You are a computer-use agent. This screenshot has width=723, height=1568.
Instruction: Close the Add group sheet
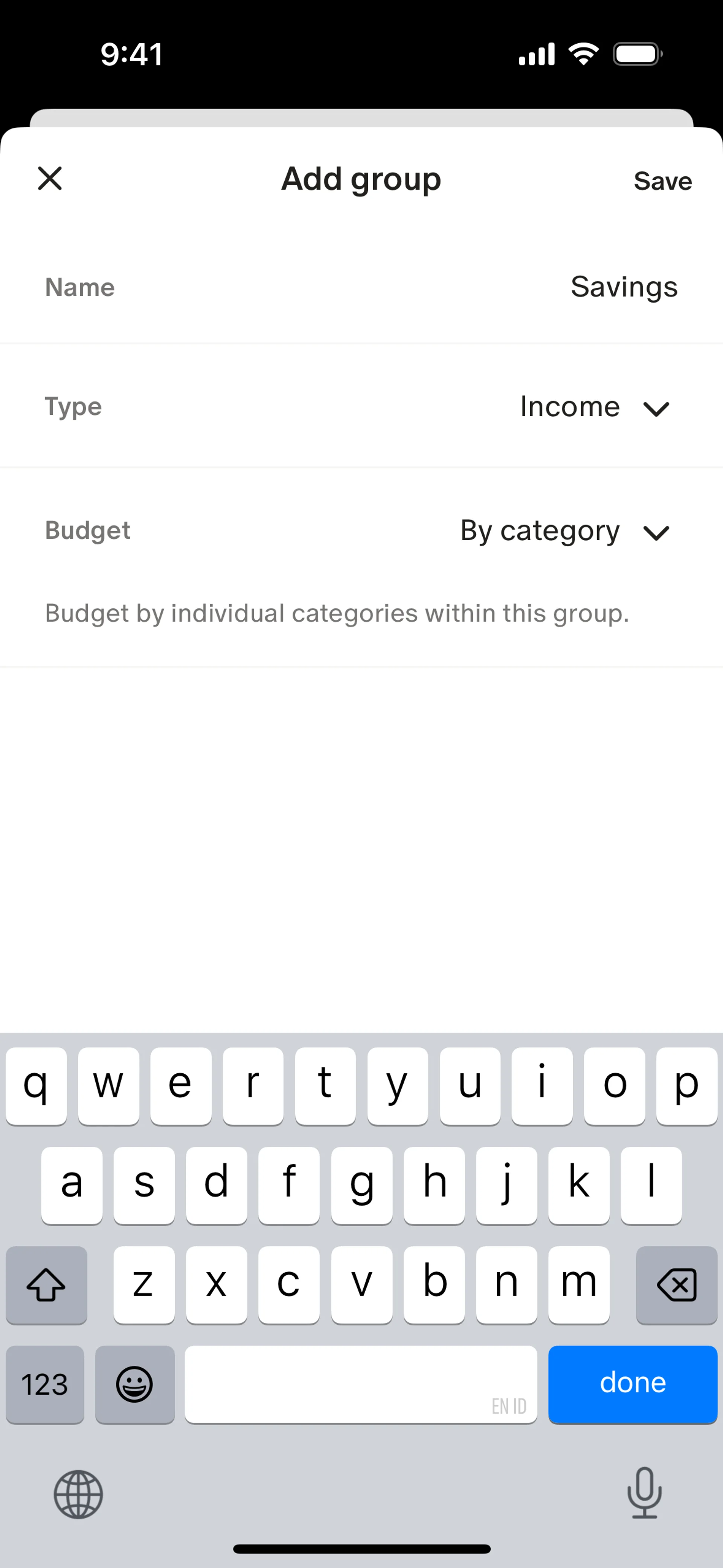coord(50,179)
